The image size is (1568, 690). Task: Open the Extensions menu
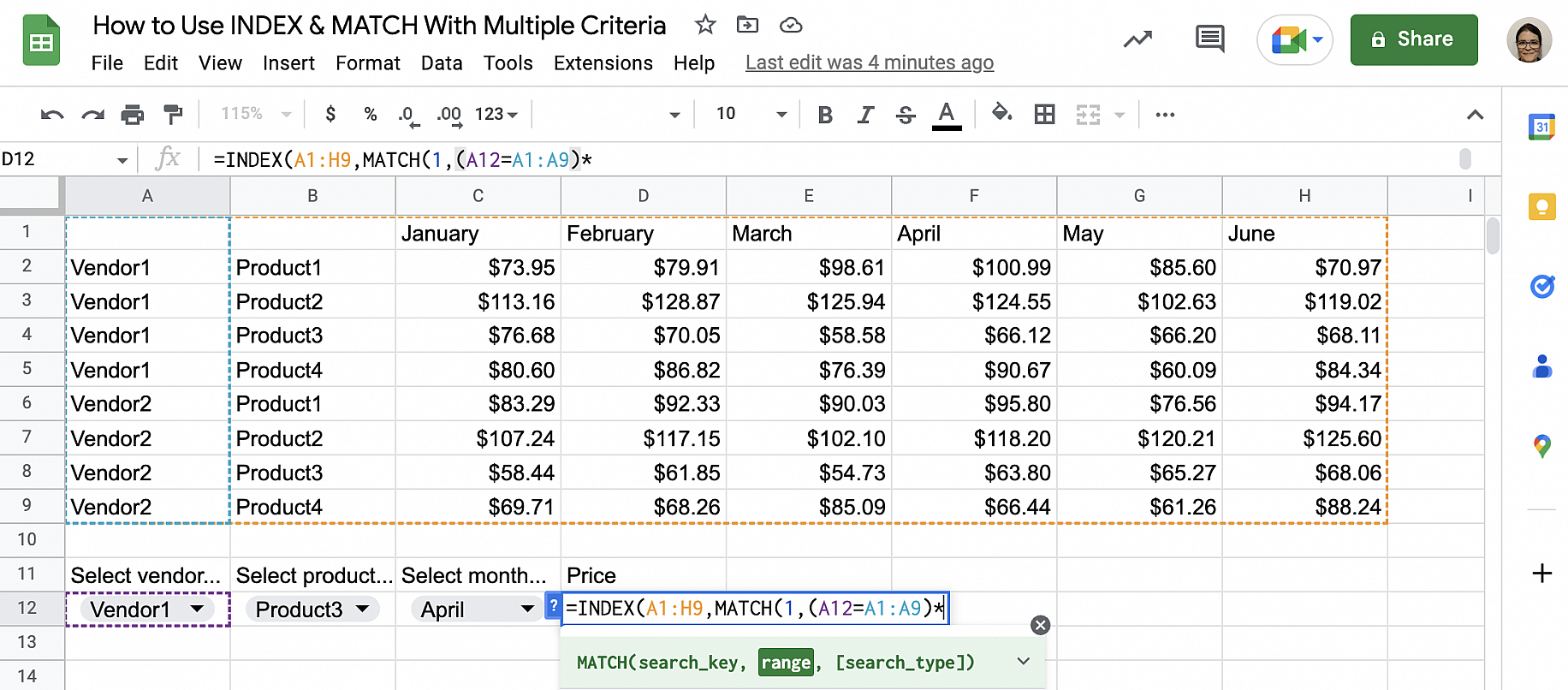tap(603, 63)
